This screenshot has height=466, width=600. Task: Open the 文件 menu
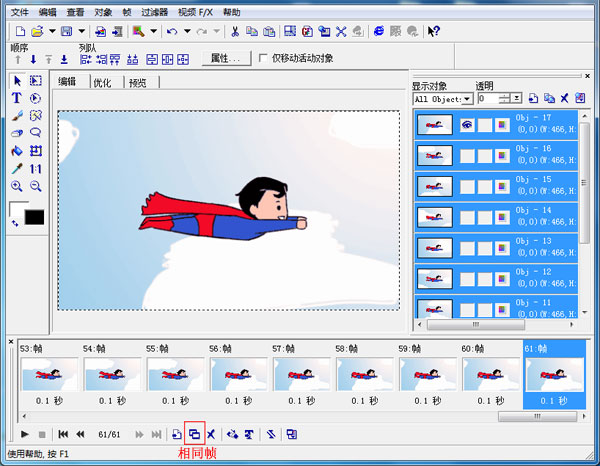click(20, 12)
